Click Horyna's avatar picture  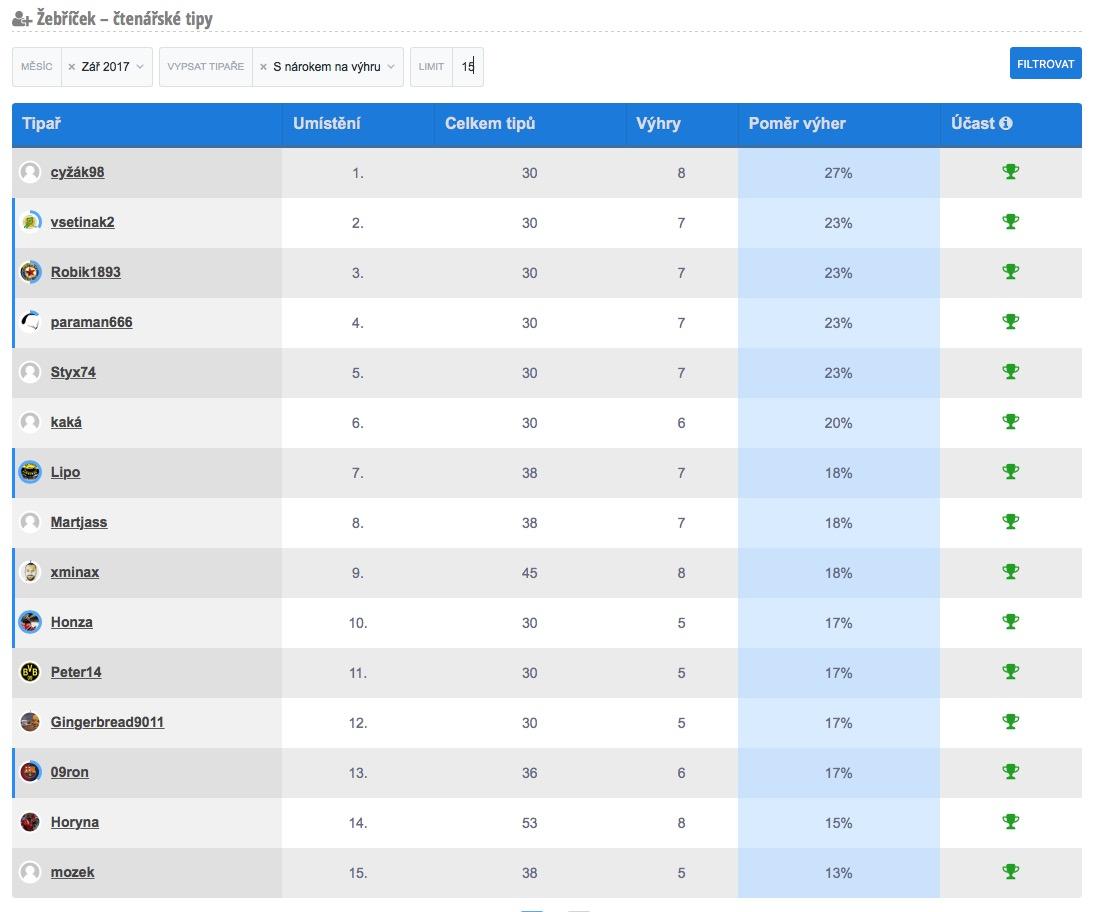pos(30,822)
